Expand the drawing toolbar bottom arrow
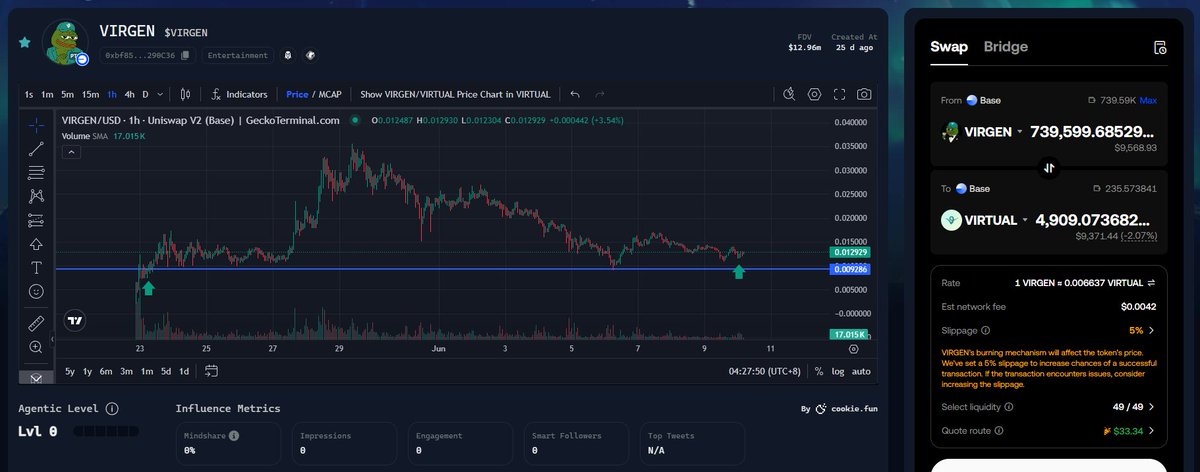 coord(36,378)
